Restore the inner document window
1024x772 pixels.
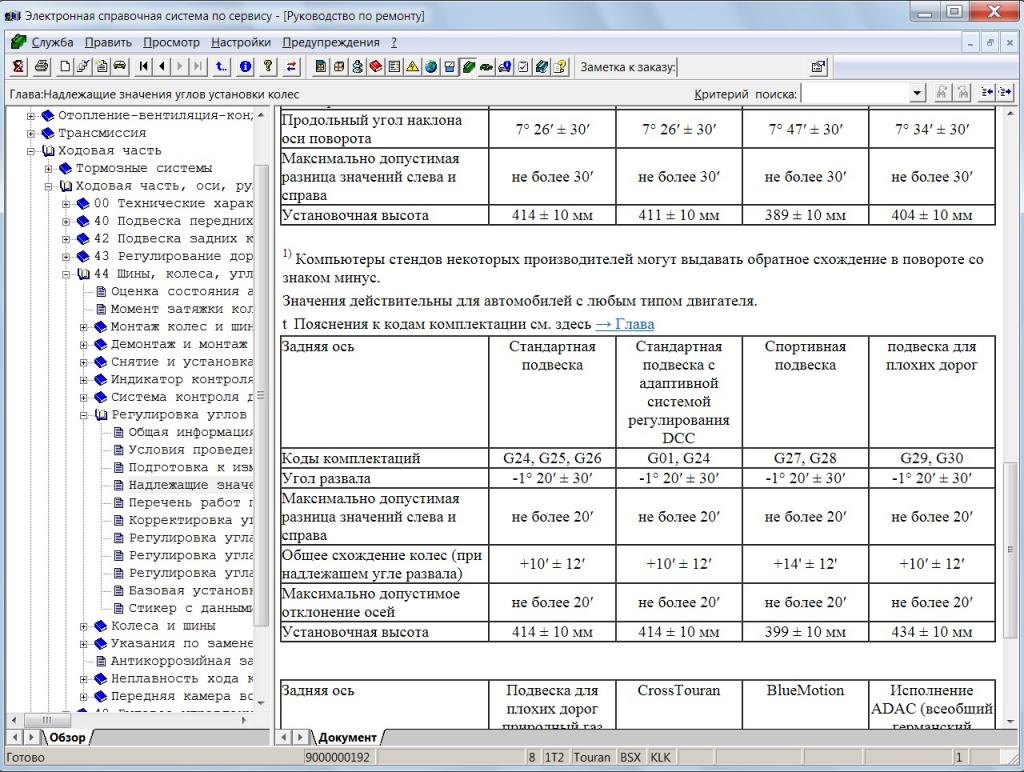point(990,42)
